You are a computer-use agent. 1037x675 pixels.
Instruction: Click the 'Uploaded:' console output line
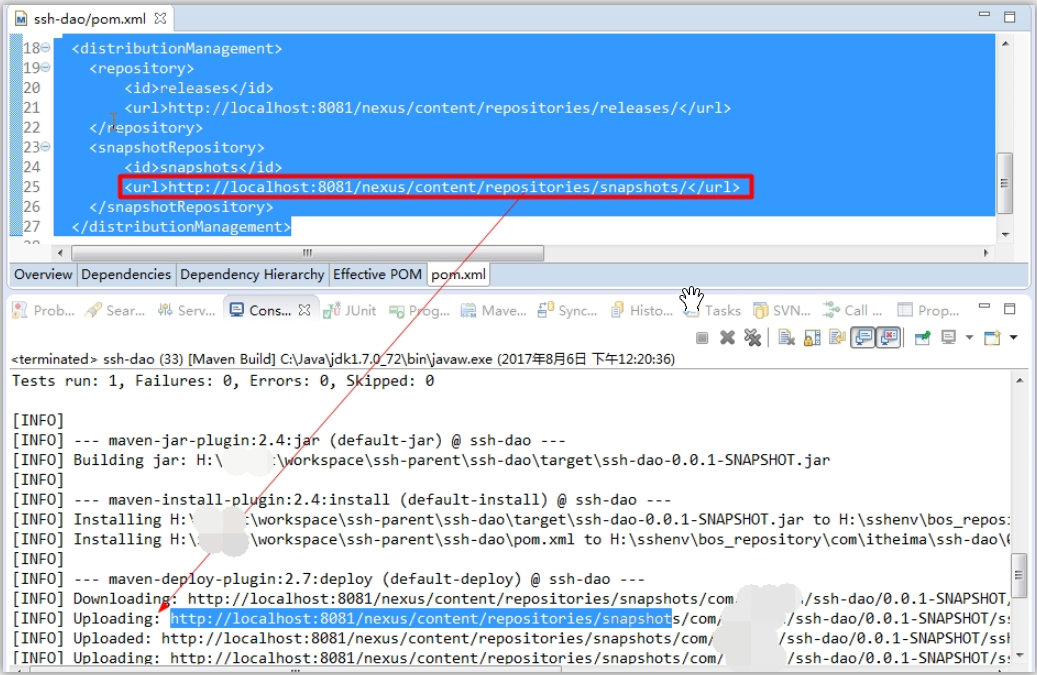[x=511, y=639]
